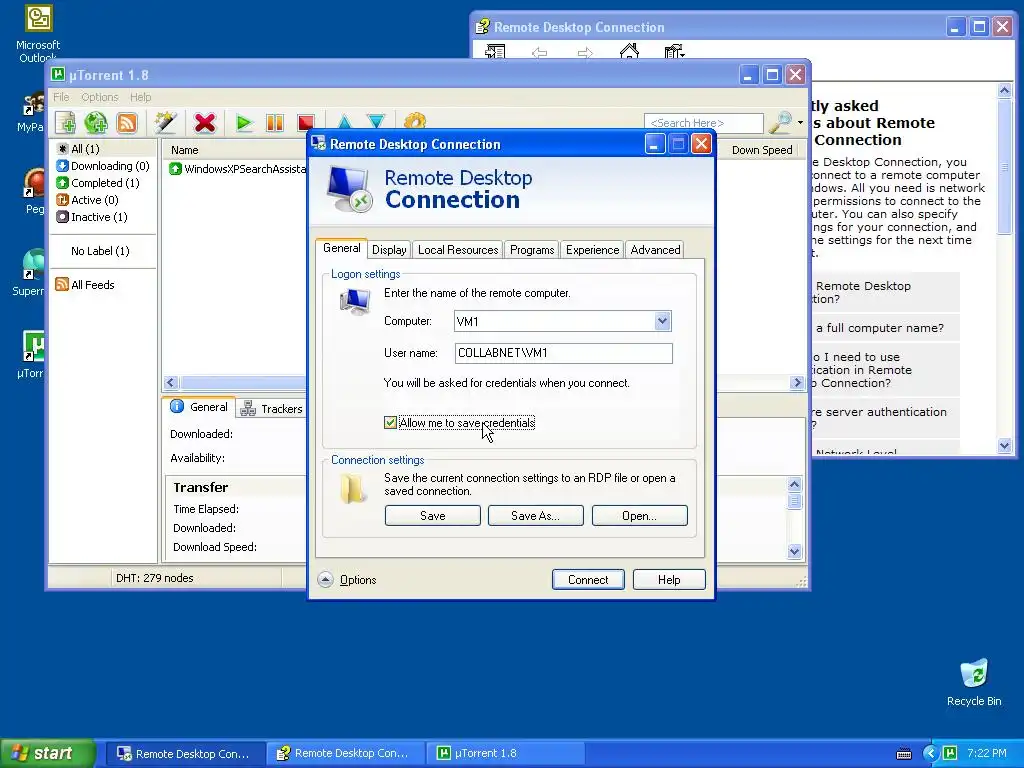Image resolution: width=1024 pixels, height=768 pixels.
Task: Select Downloading (0) in sidebar
Action: (x=103, y=166)
